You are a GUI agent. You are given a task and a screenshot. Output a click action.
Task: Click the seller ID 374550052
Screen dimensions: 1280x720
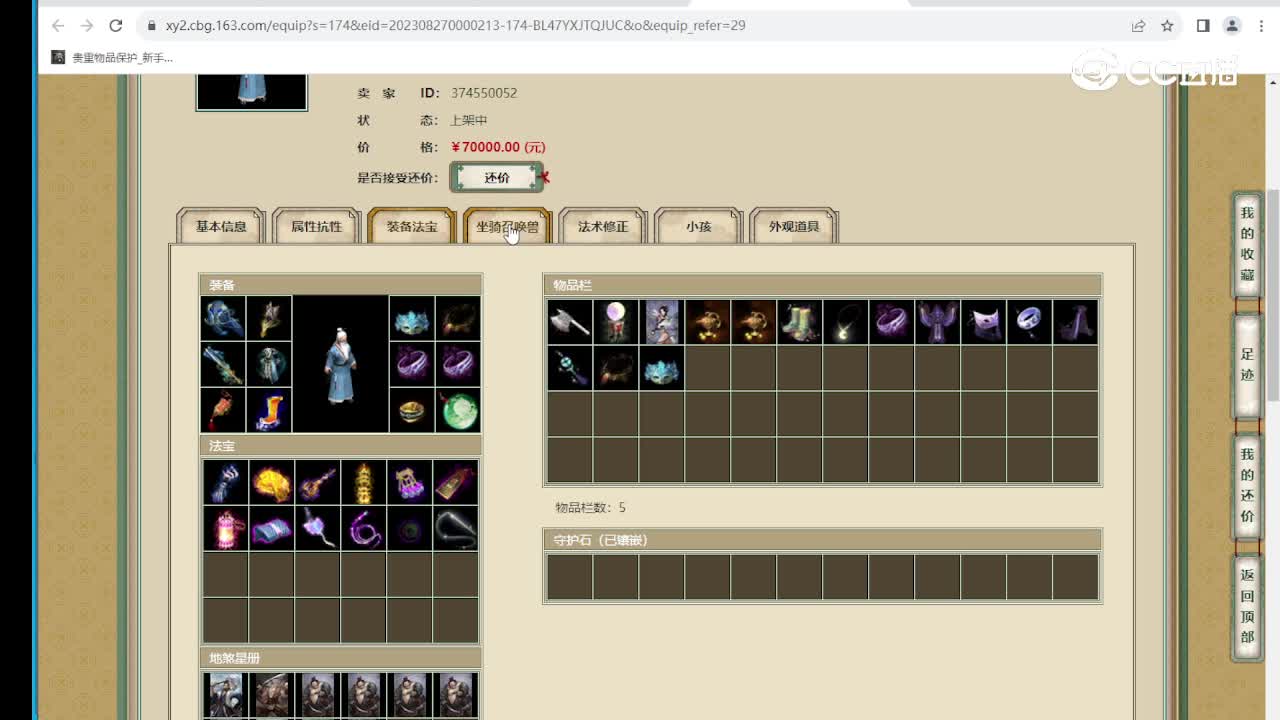point(484,93)
